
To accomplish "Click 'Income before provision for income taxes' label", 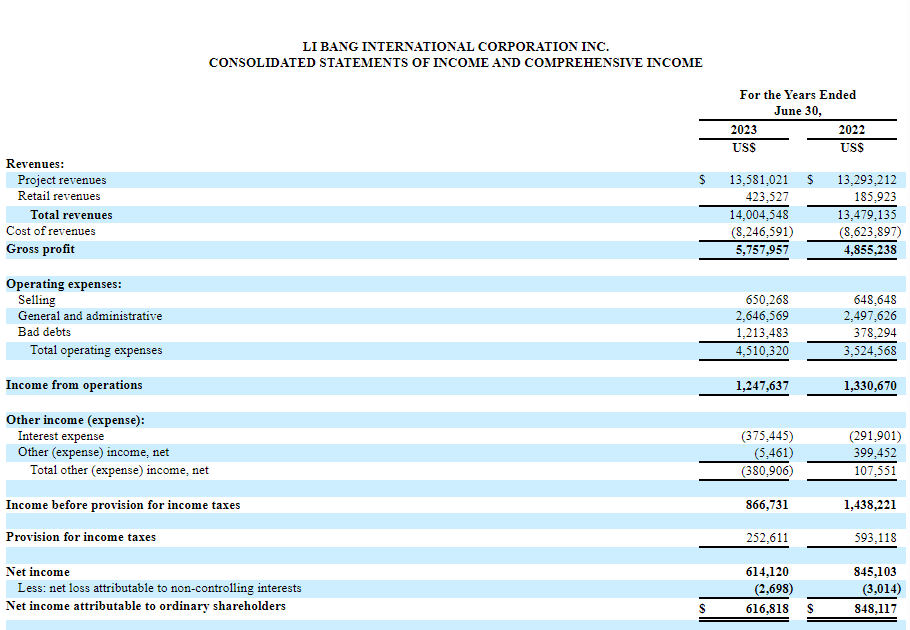I will (x=123, y=505).
